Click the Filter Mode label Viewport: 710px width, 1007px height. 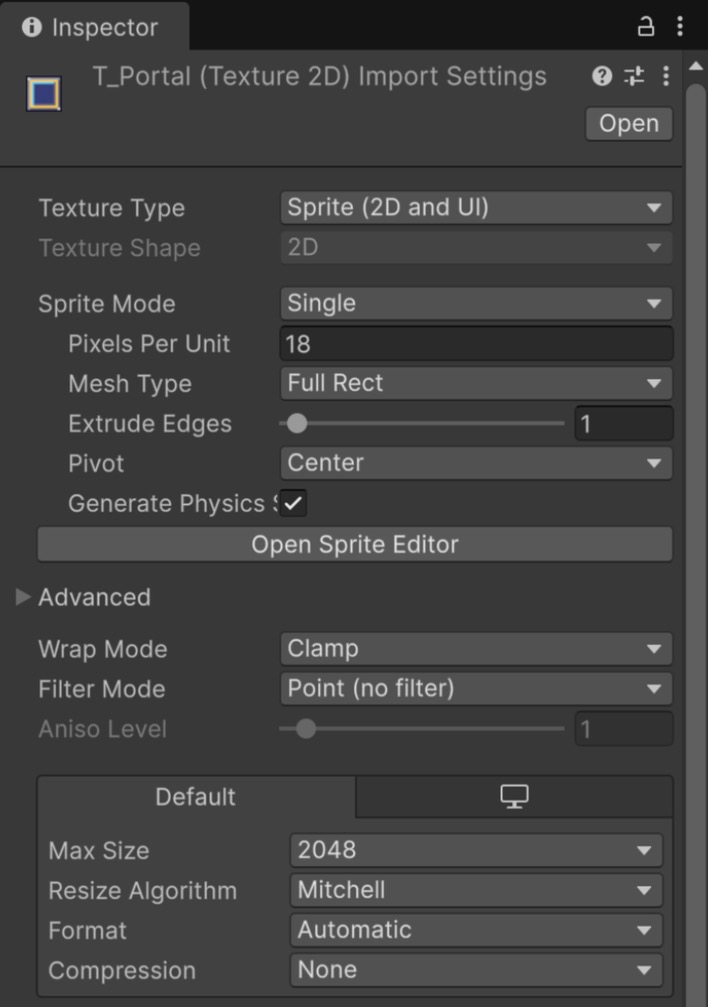101,689
